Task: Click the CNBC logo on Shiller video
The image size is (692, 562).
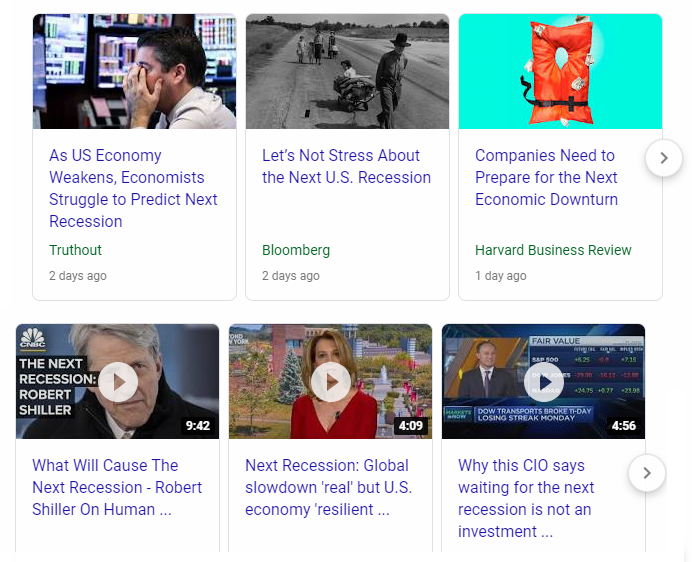Action: coord(33,339)
